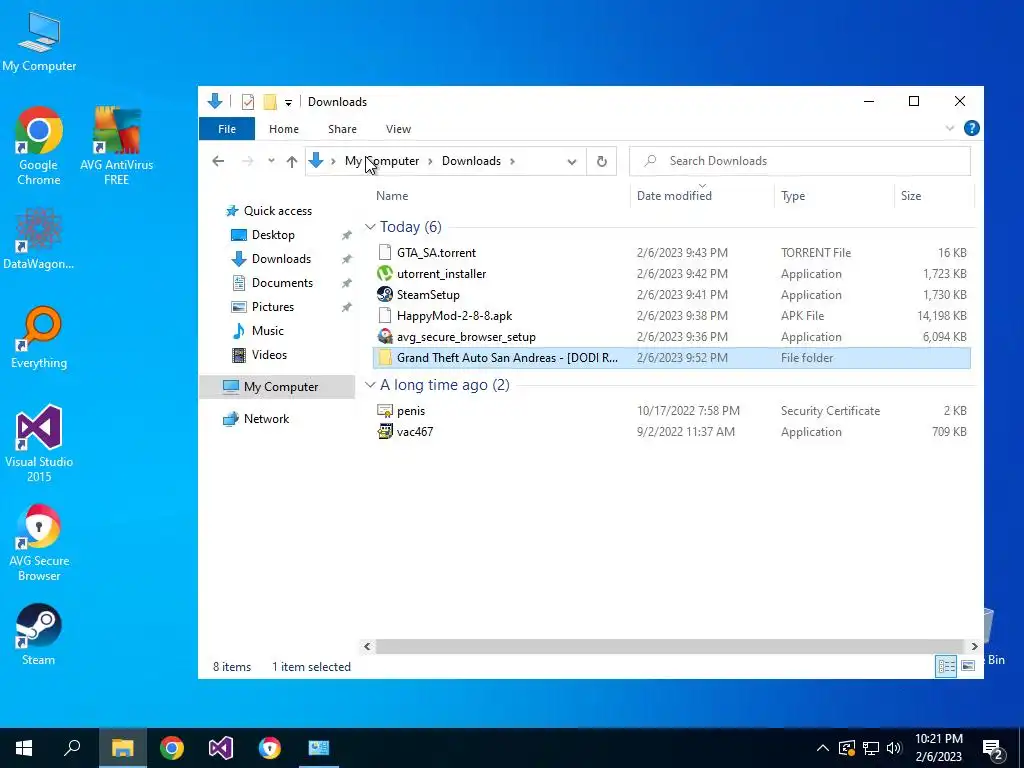Click the Properties icon in quick access toolbar
The width and height of the screenshot is (1024, 768).
click(248, 102)
